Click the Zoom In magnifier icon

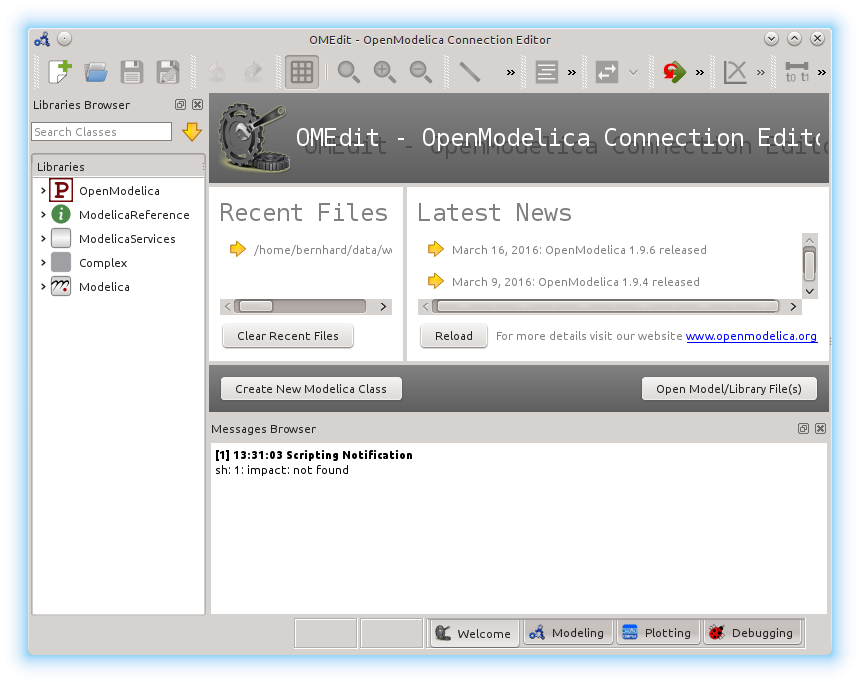point(384,72)
